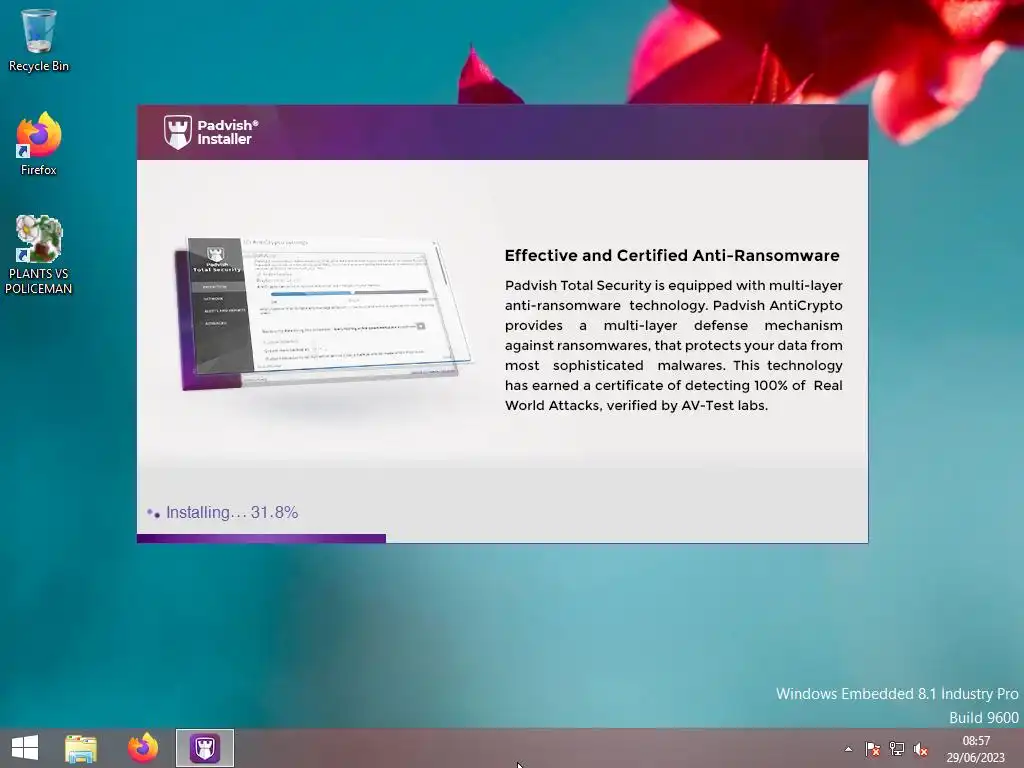Open the Recycle Bin desktop icon
The width and height of the screenshot is (1024, 768).
pos(39,40)
